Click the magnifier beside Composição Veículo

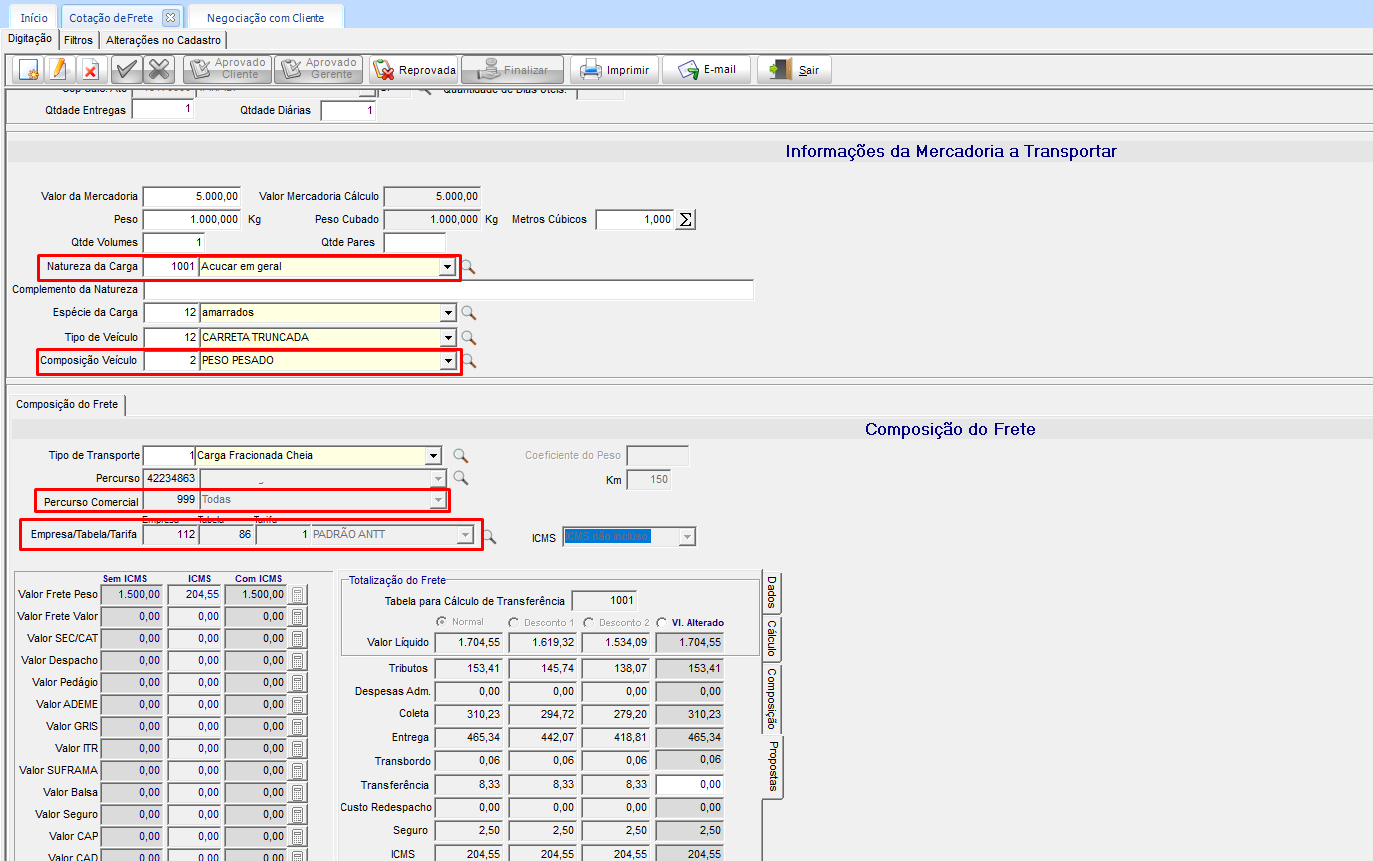coord(468,360)
